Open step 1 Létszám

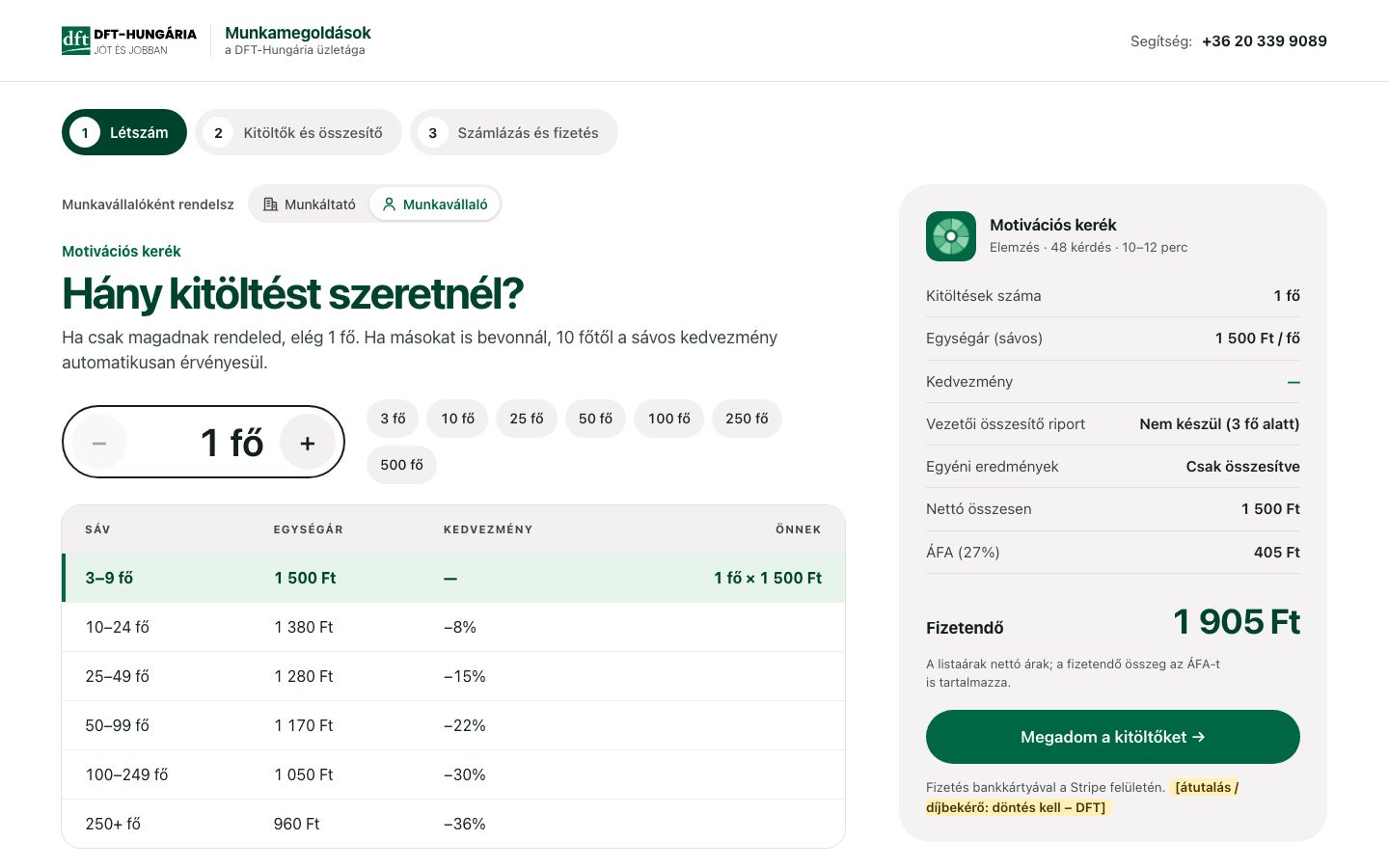[124, 132]
